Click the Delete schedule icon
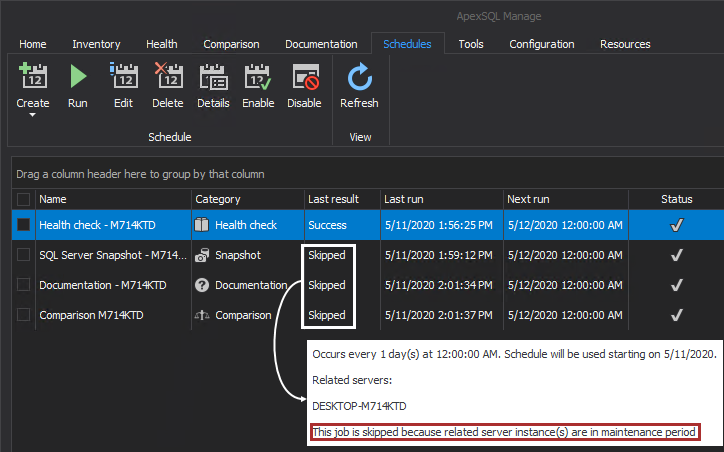This screenshot has width=724, height=452. [x=169, y=76]
